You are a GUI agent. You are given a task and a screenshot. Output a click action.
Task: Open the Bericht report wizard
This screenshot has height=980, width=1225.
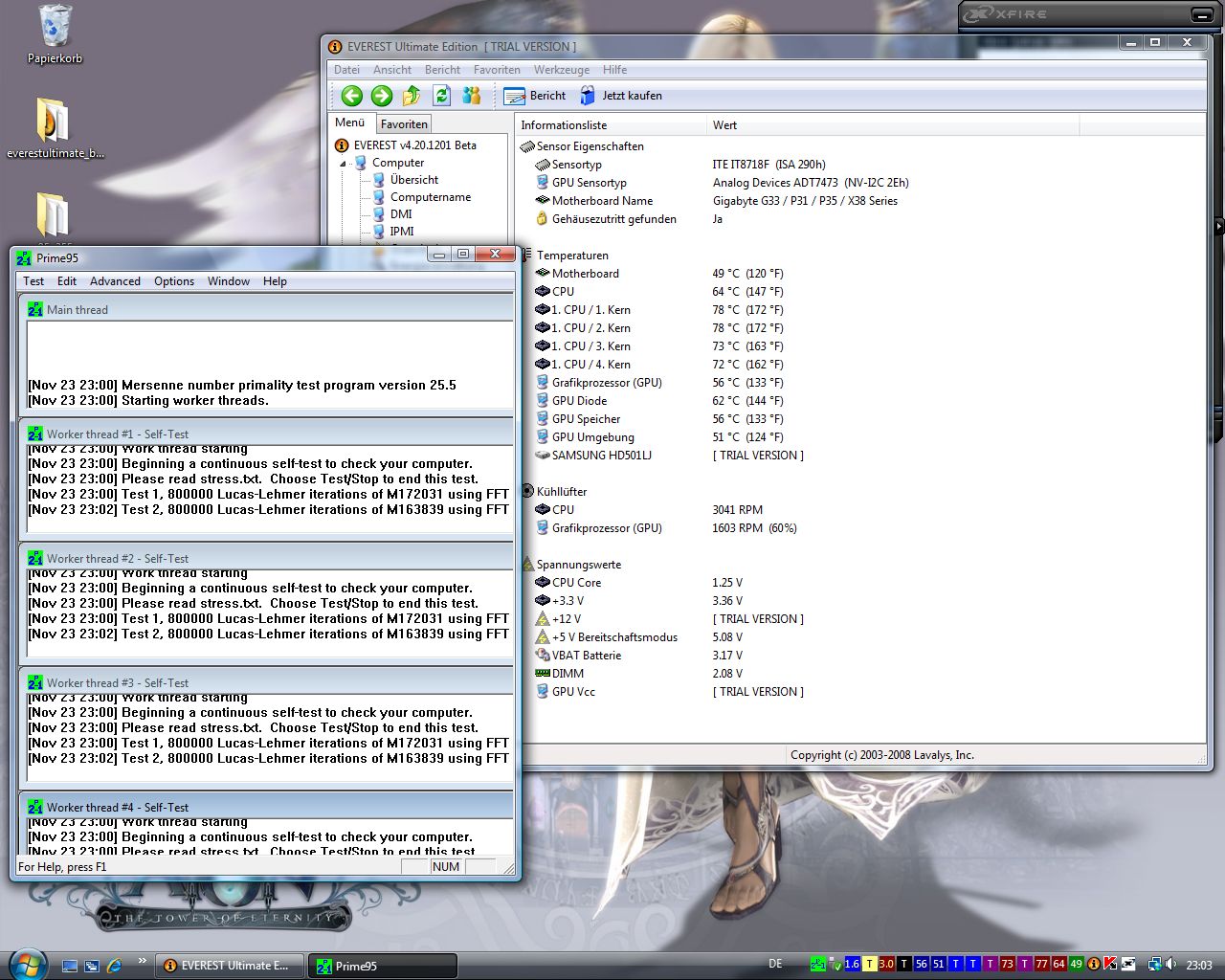pos(534,96)
